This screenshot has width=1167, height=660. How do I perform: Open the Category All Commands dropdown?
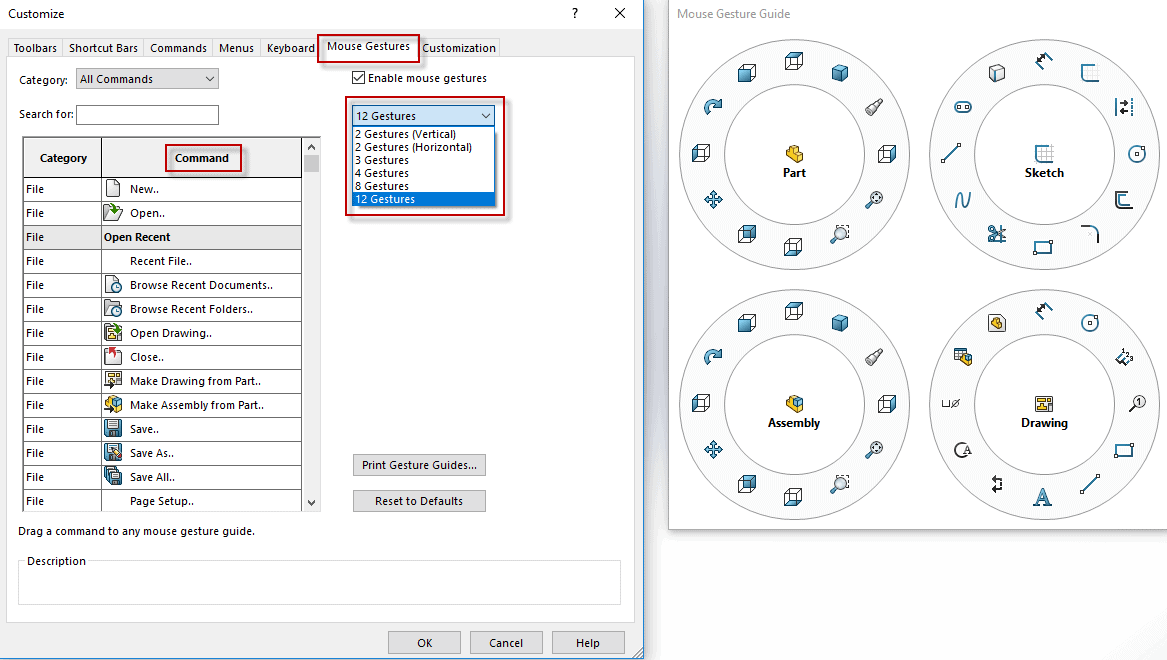(x=147, y=79)
